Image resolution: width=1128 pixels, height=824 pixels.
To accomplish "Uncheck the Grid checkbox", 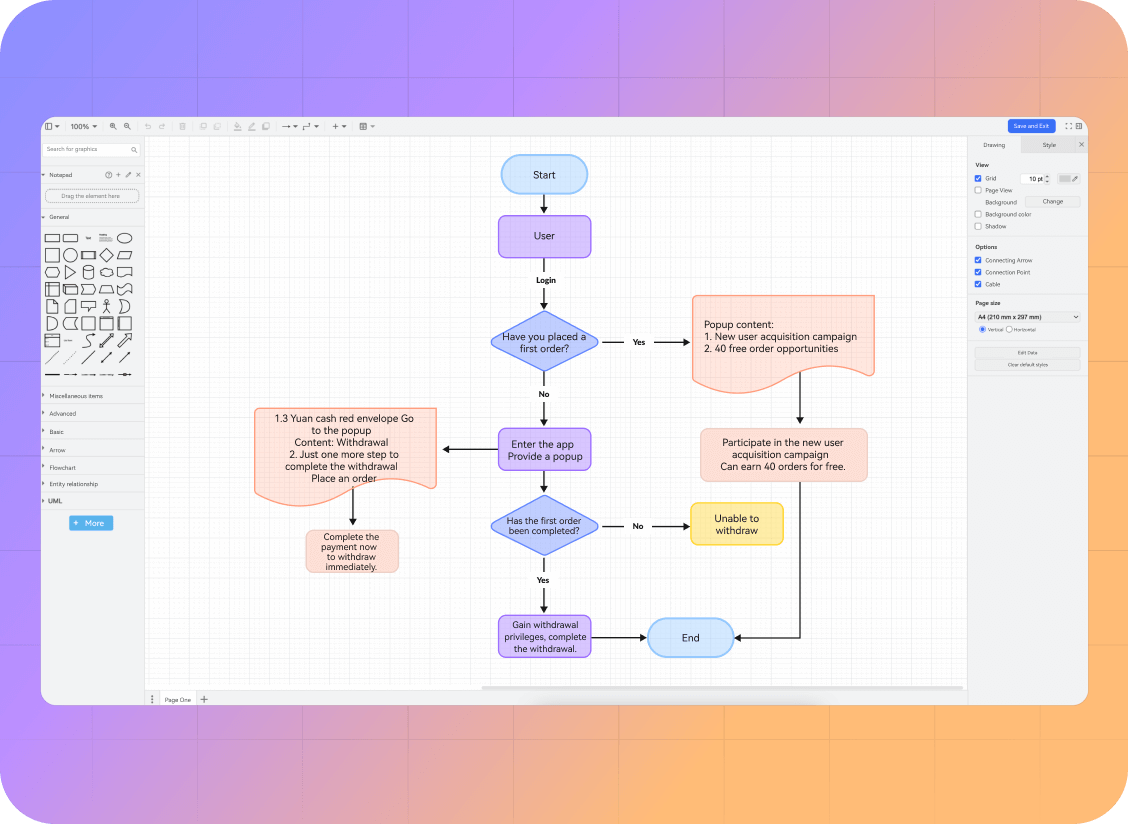I will click(x=978, y=179).
